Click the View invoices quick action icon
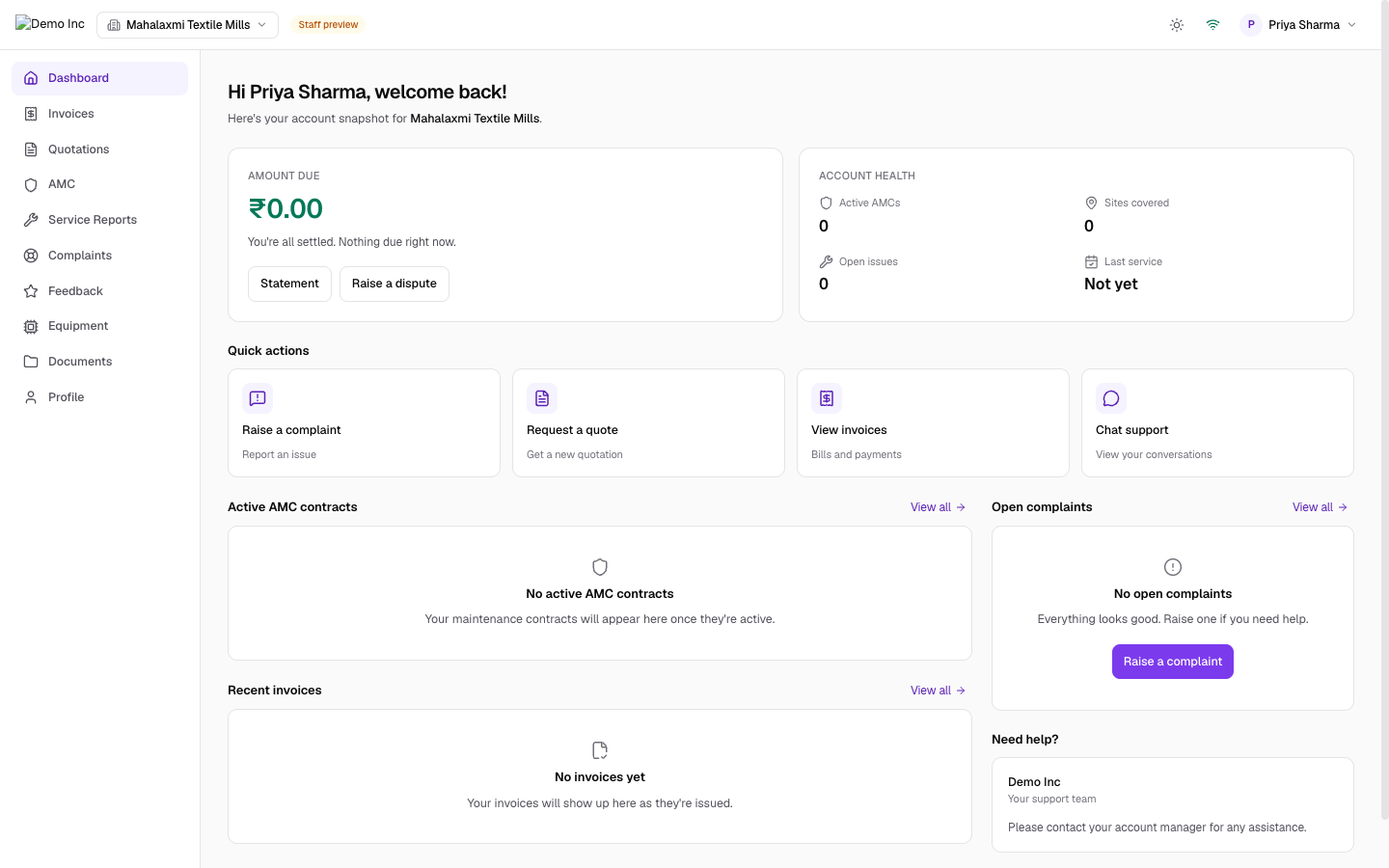1389x868 pixels. coord(827,398)
